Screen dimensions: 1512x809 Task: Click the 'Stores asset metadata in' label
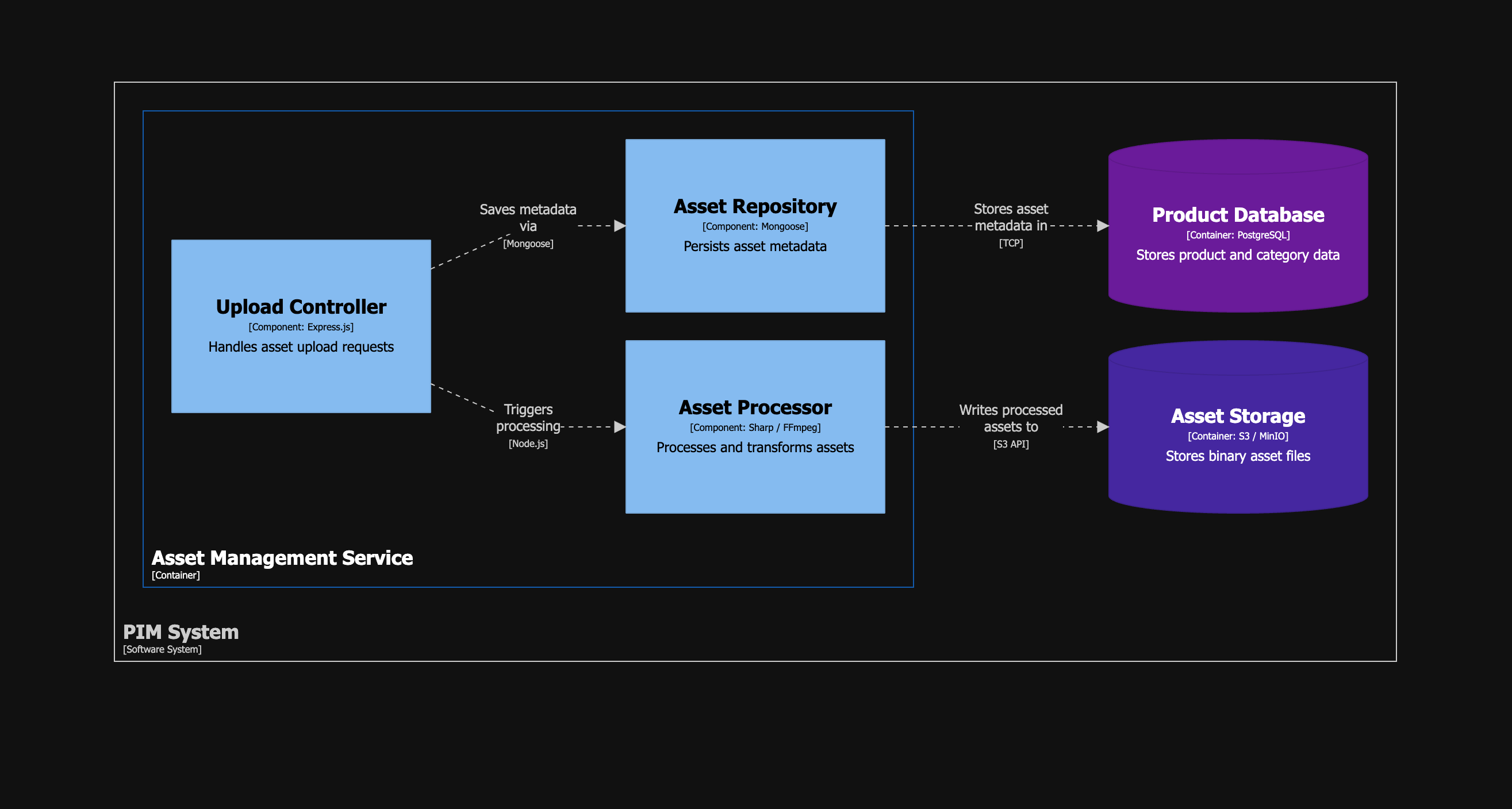(1011, 217)
